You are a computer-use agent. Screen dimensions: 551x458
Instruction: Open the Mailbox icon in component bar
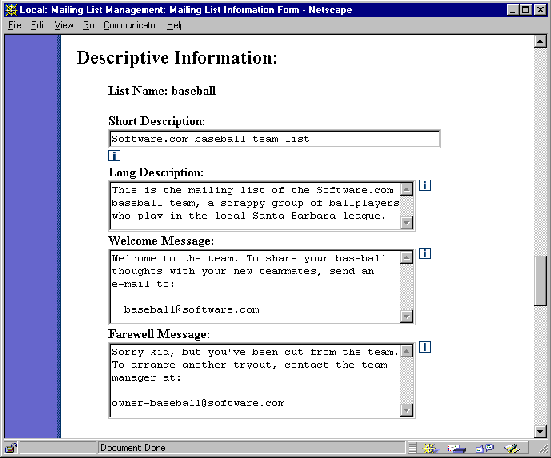(456, 448)
